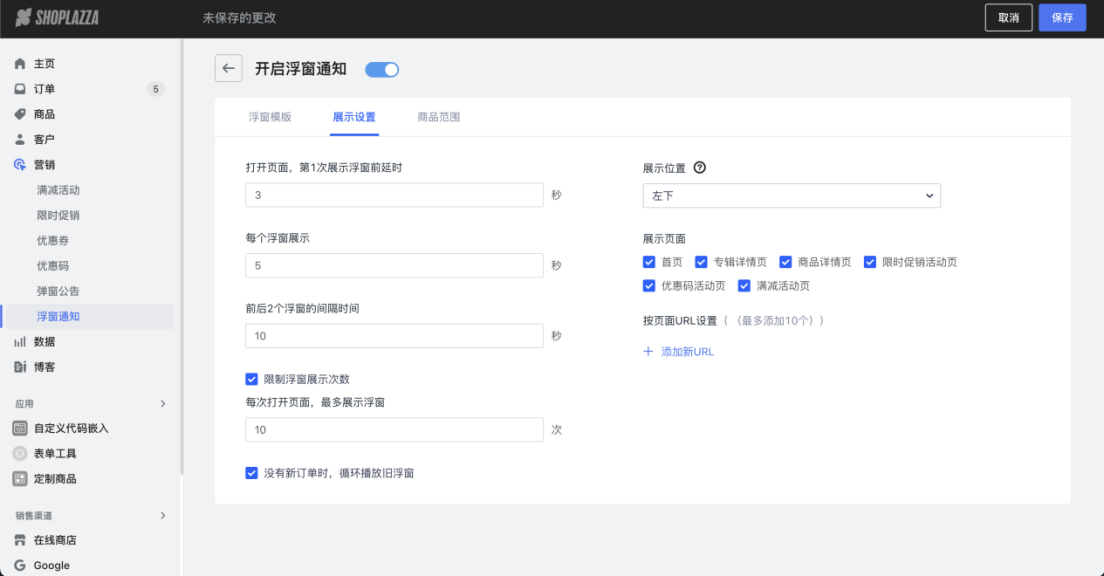Click the Google G icon
The width and height of the screenshot is (1104, 576).
click(20, 565)
